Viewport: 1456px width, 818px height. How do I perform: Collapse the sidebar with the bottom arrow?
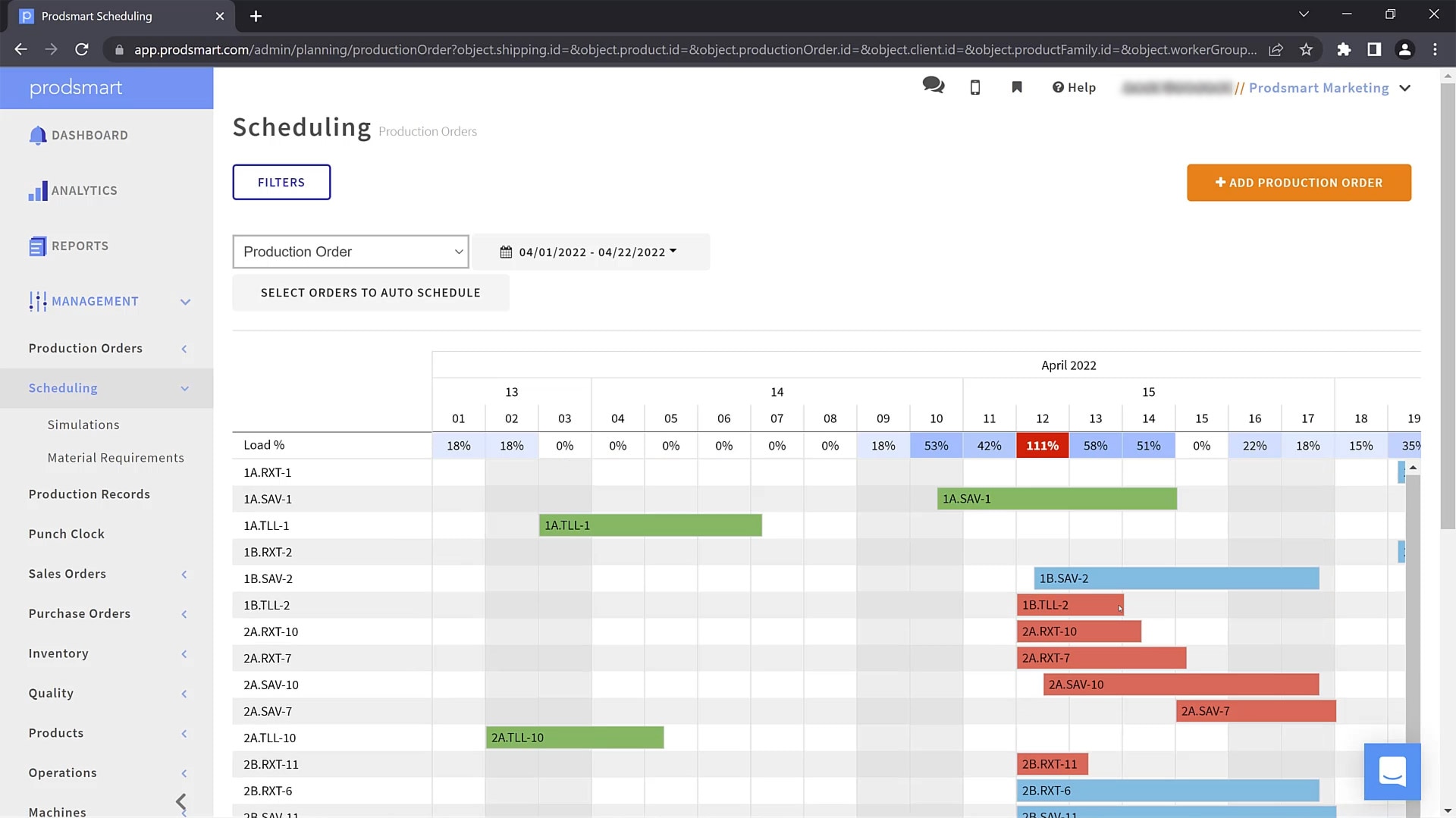click(x=181, y=801)
